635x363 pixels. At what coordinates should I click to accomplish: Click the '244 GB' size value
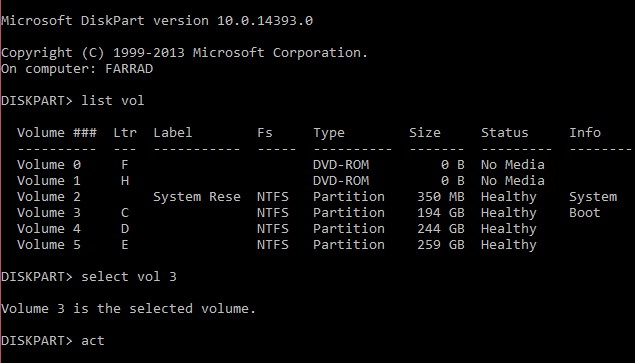pos(441,229)
